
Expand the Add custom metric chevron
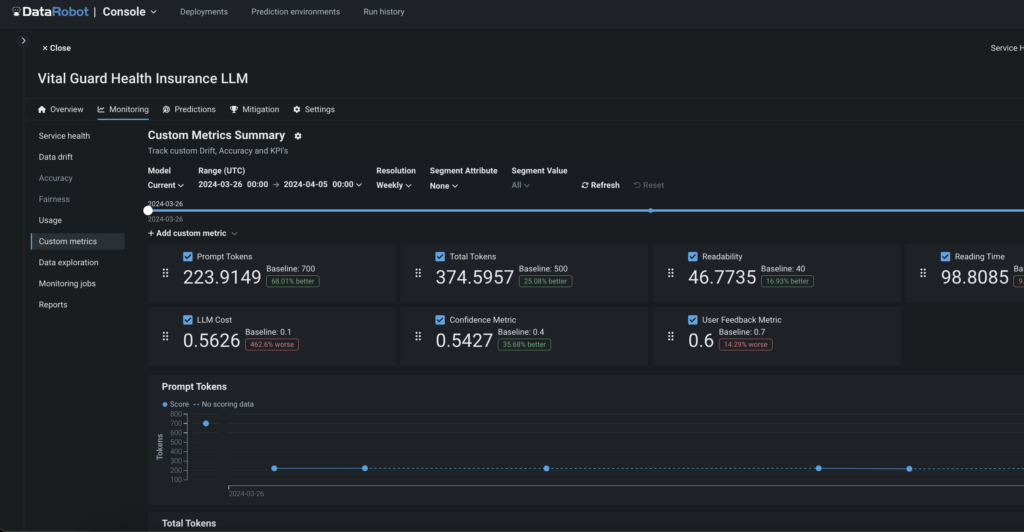point(234,234)
